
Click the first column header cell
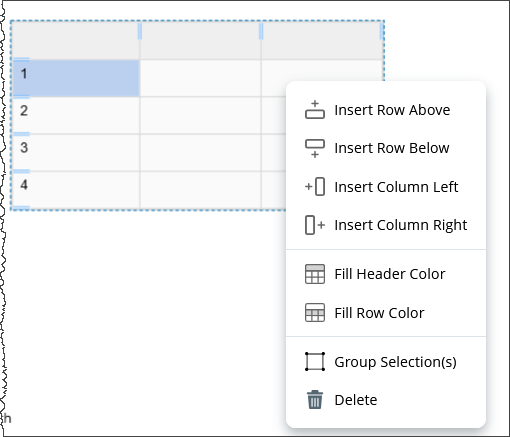[76, 41]
